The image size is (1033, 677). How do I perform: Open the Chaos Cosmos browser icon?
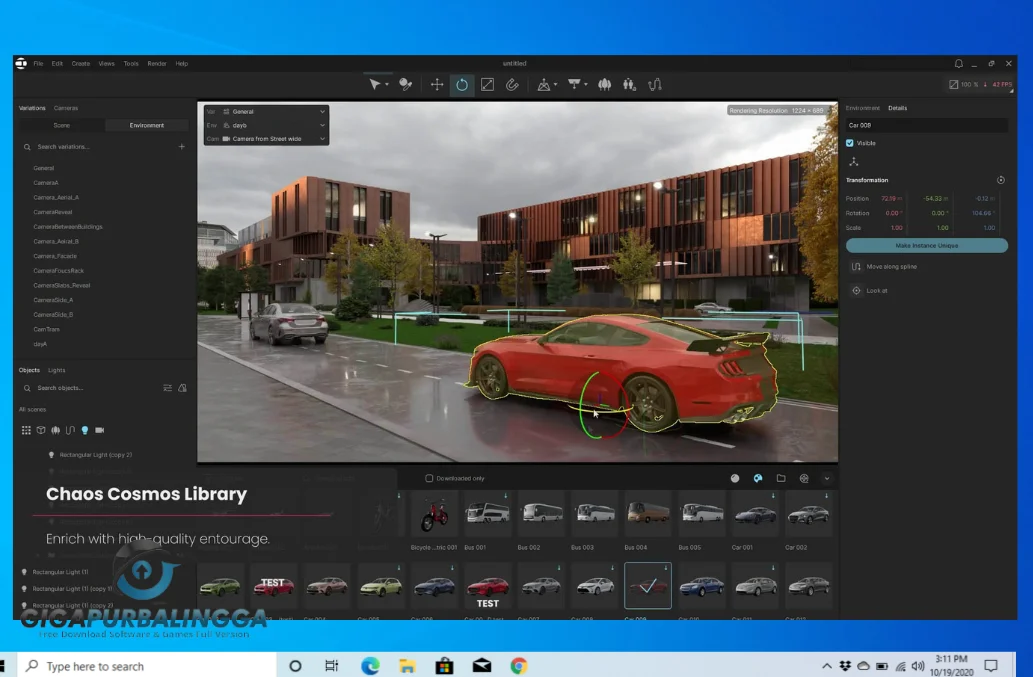[x=758, y=478]
